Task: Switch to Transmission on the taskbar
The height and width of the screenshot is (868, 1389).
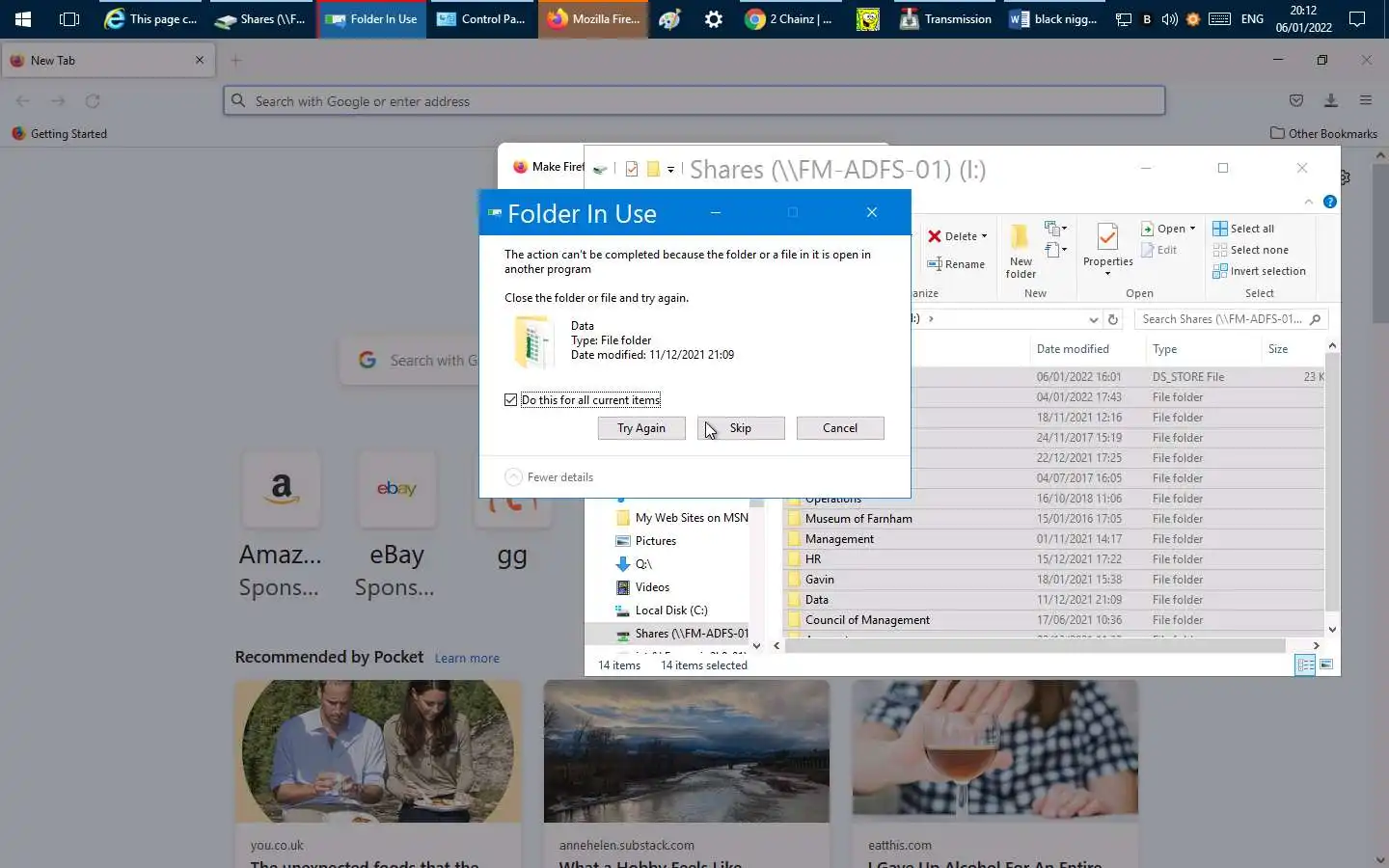Action: [945, 18]
